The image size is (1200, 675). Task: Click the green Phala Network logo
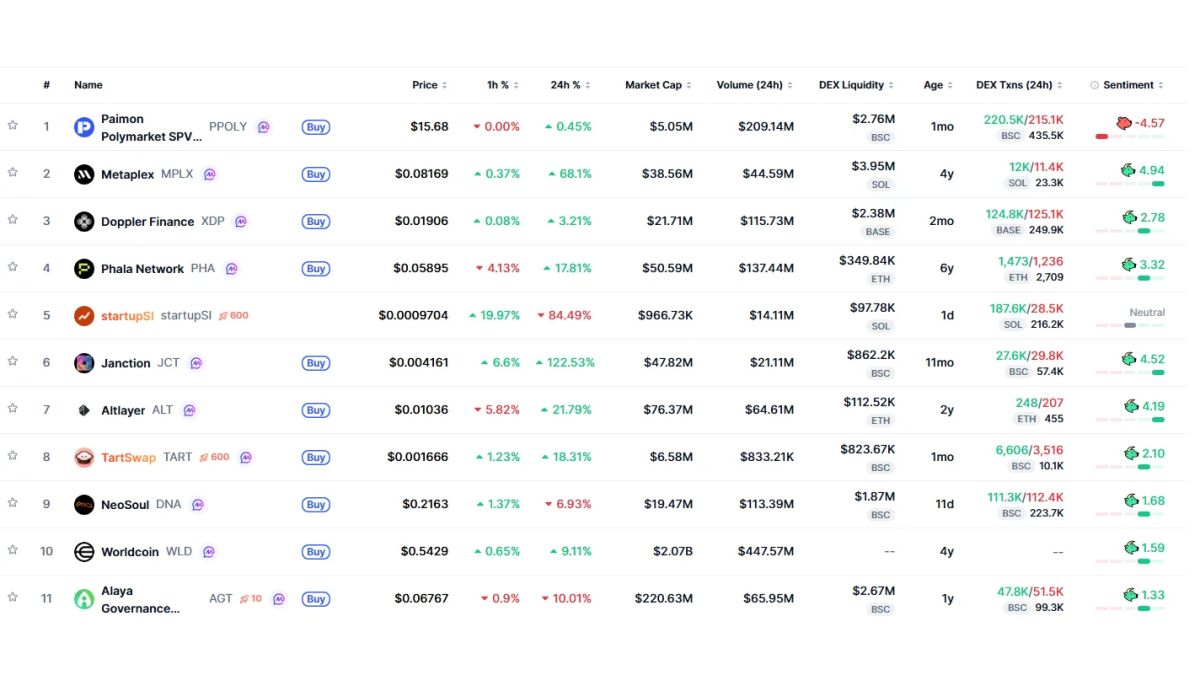[x=84, y=268]
